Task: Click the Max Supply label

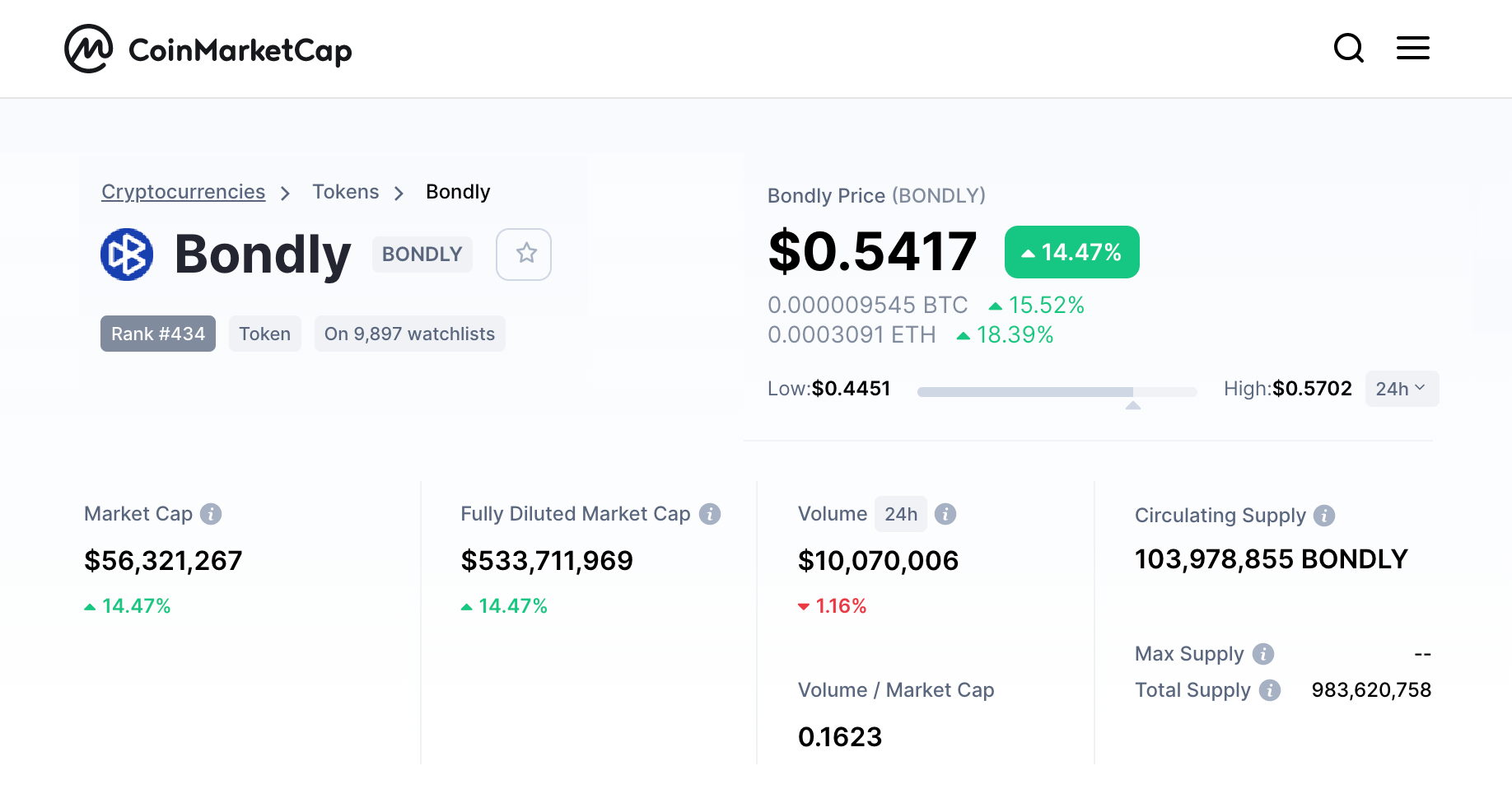Action: click(x=1189, y=654)
